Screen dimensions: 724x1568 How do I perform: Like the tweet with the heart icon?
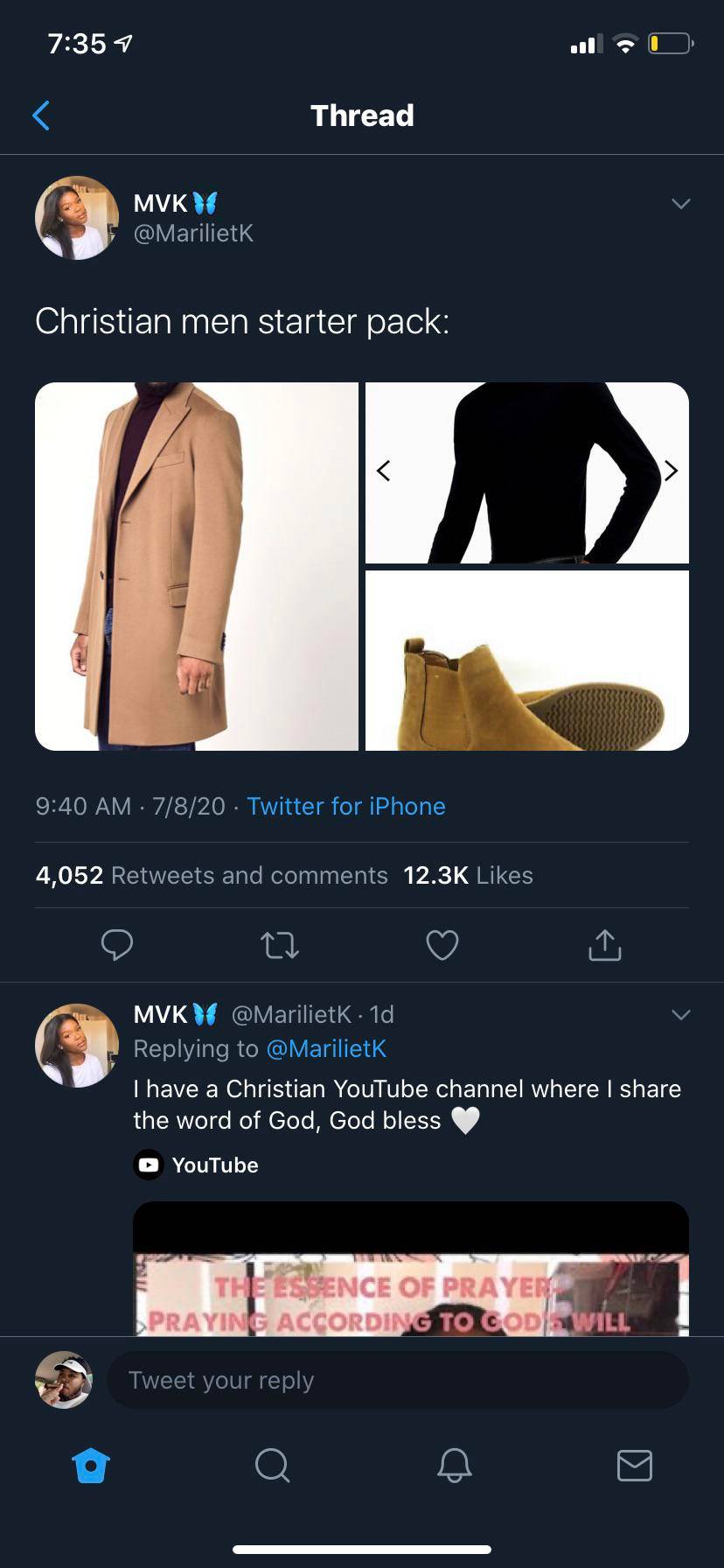442,945
